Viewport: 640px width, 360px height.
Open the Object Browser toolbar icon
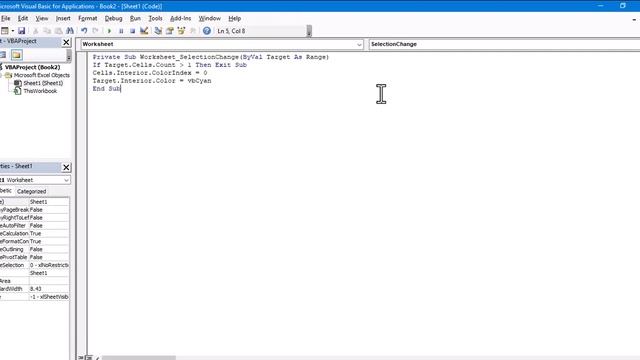click(x=181, y=31)
